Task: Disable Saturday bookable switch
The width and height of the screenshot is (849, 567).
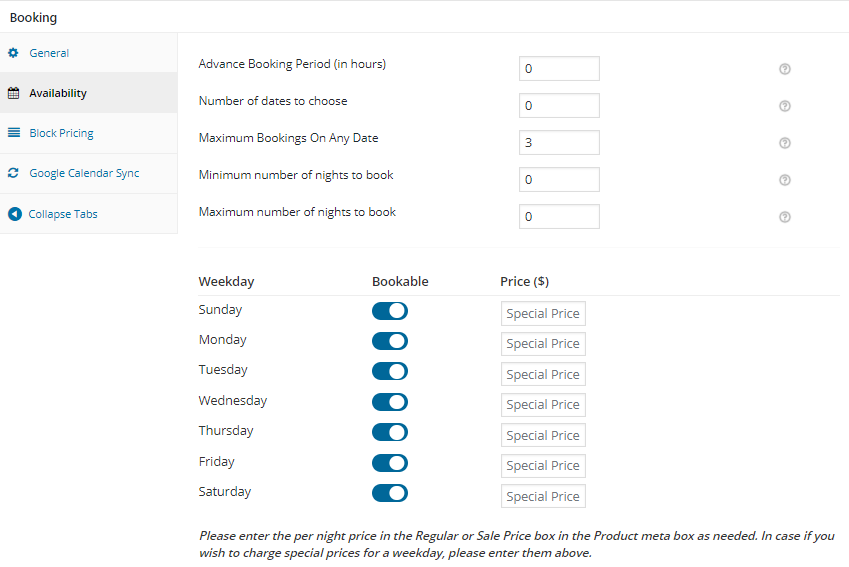Action: (x=389, y=493)
